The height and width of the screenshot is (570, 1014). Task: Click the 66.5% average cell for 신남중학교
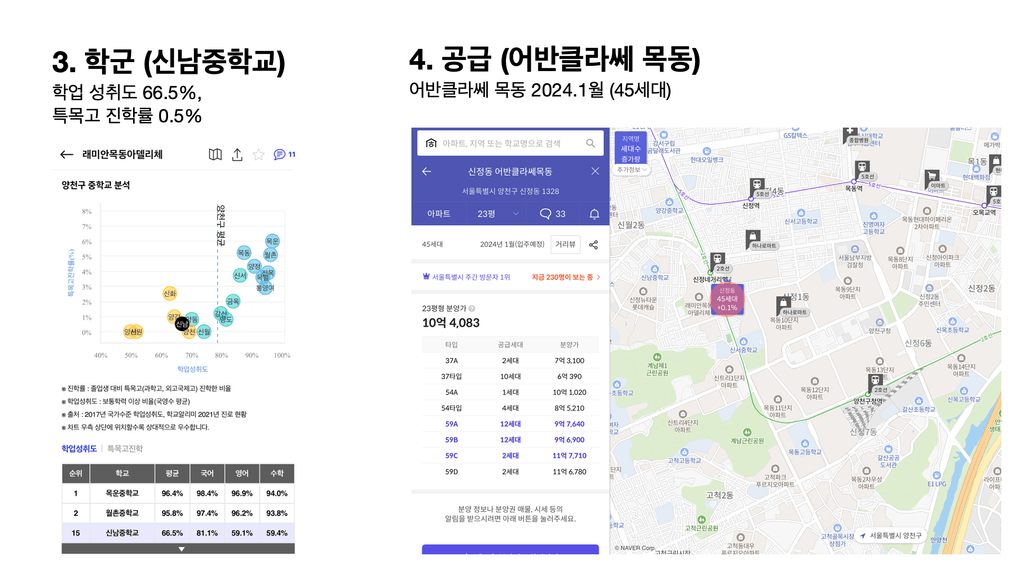172,533
